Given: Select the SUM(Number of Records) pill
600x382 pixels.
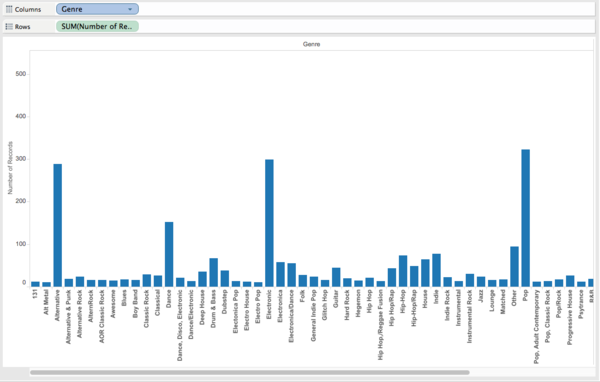Looking at the screenshot, I should click(97, 26).
